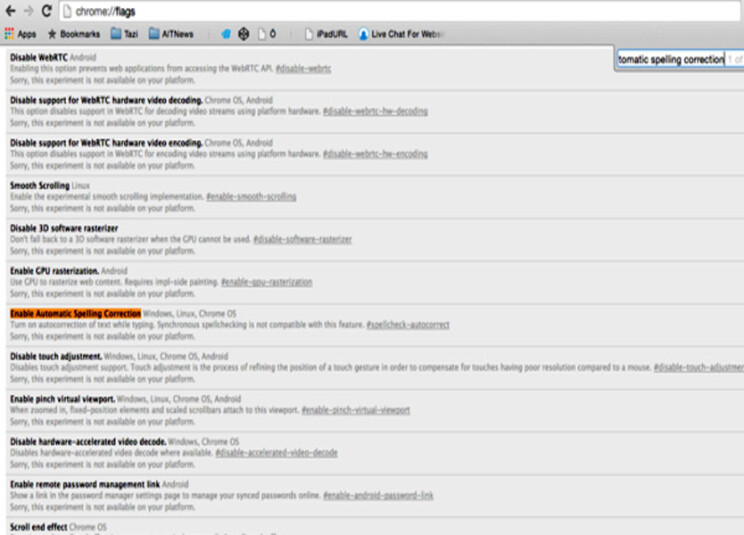Reload the chrome flags page
This screenshot has height=535, width=744.
tap(47, 12)
